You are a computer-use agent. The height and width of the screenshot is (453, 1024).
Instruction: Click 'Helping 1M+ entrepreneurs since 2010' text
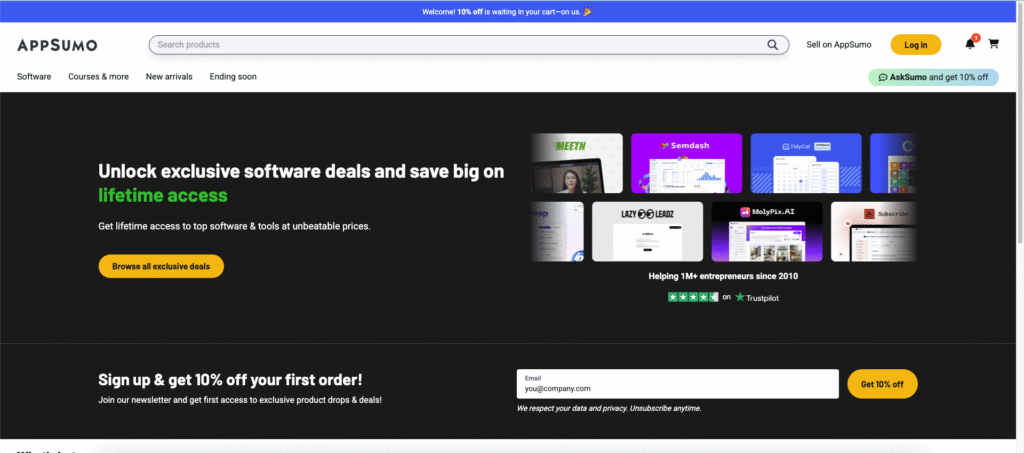[723, 276]
